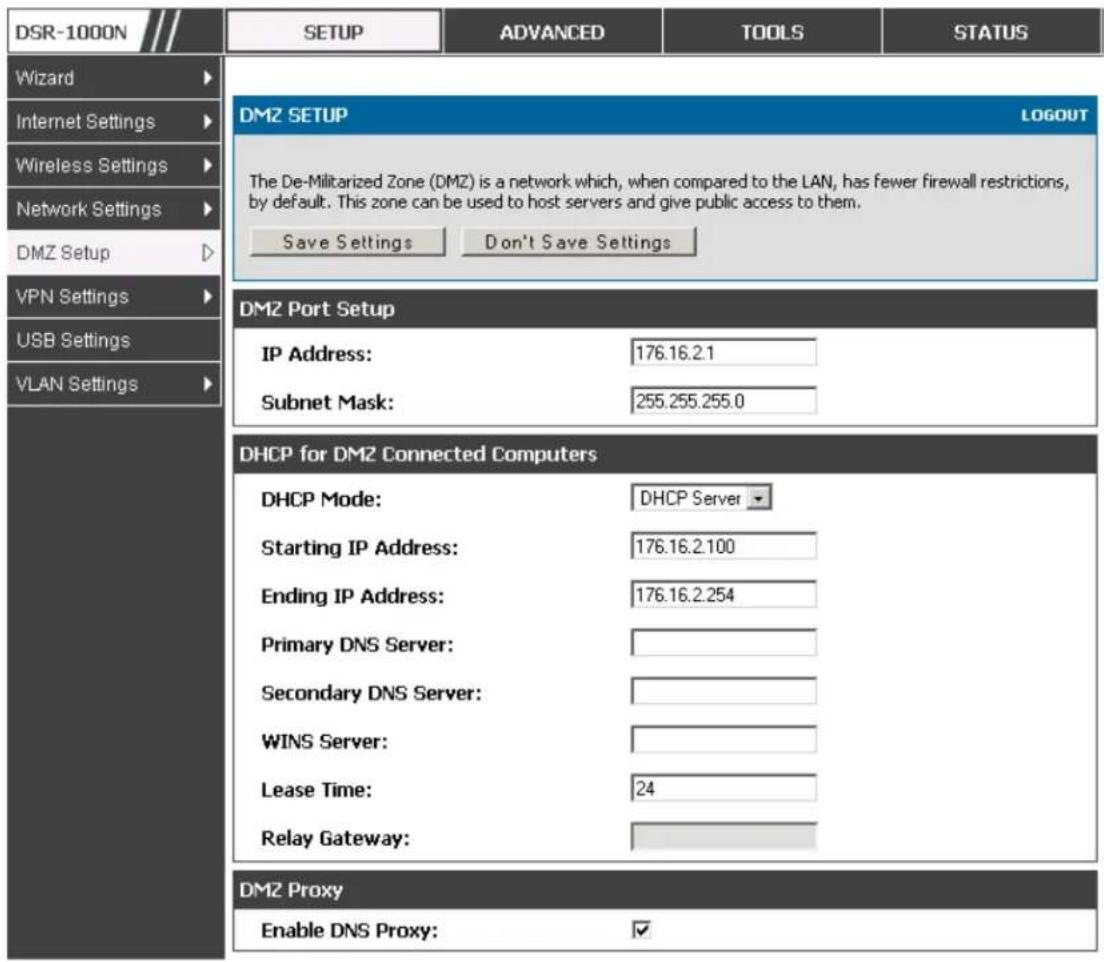Expand VPN Settings submenu arrow
The width and height of the screenshot is (1104, 962).
pyautogui.click(x=207, y=296)
